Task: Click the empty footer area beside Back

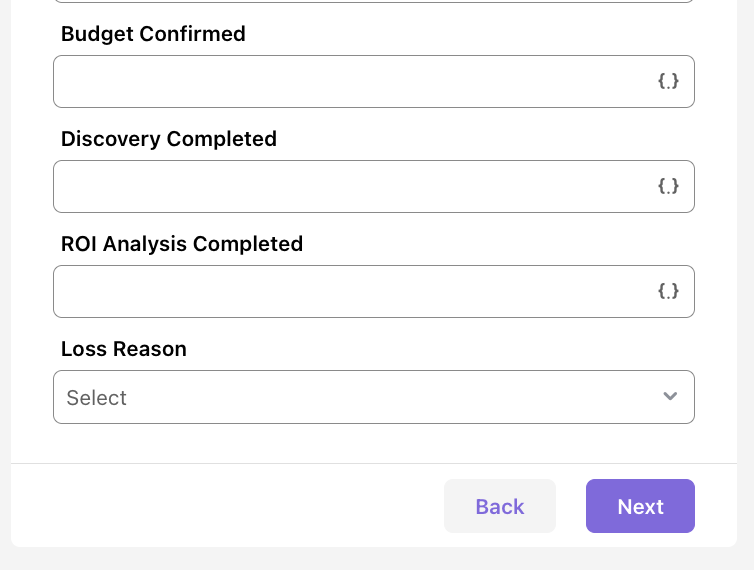Action: point(226,506)
